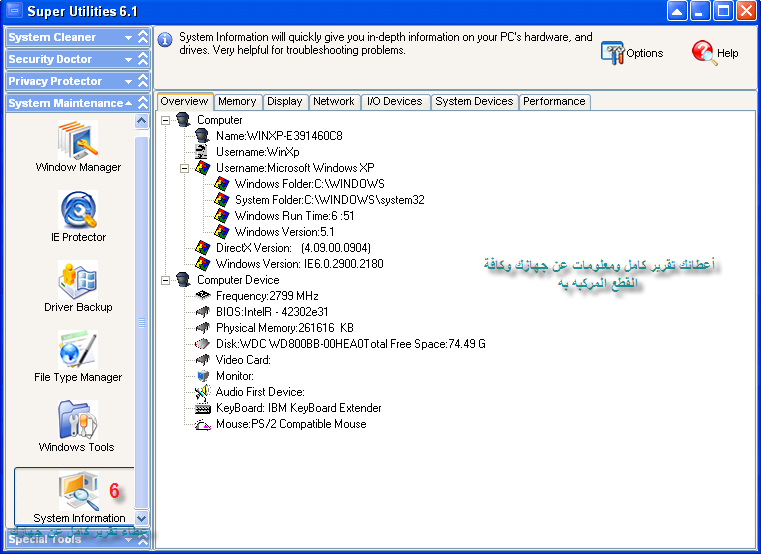Select the Video Card: row
This screenshot has width=761, height=554.
pyautogui.click(x=243, y=360)
